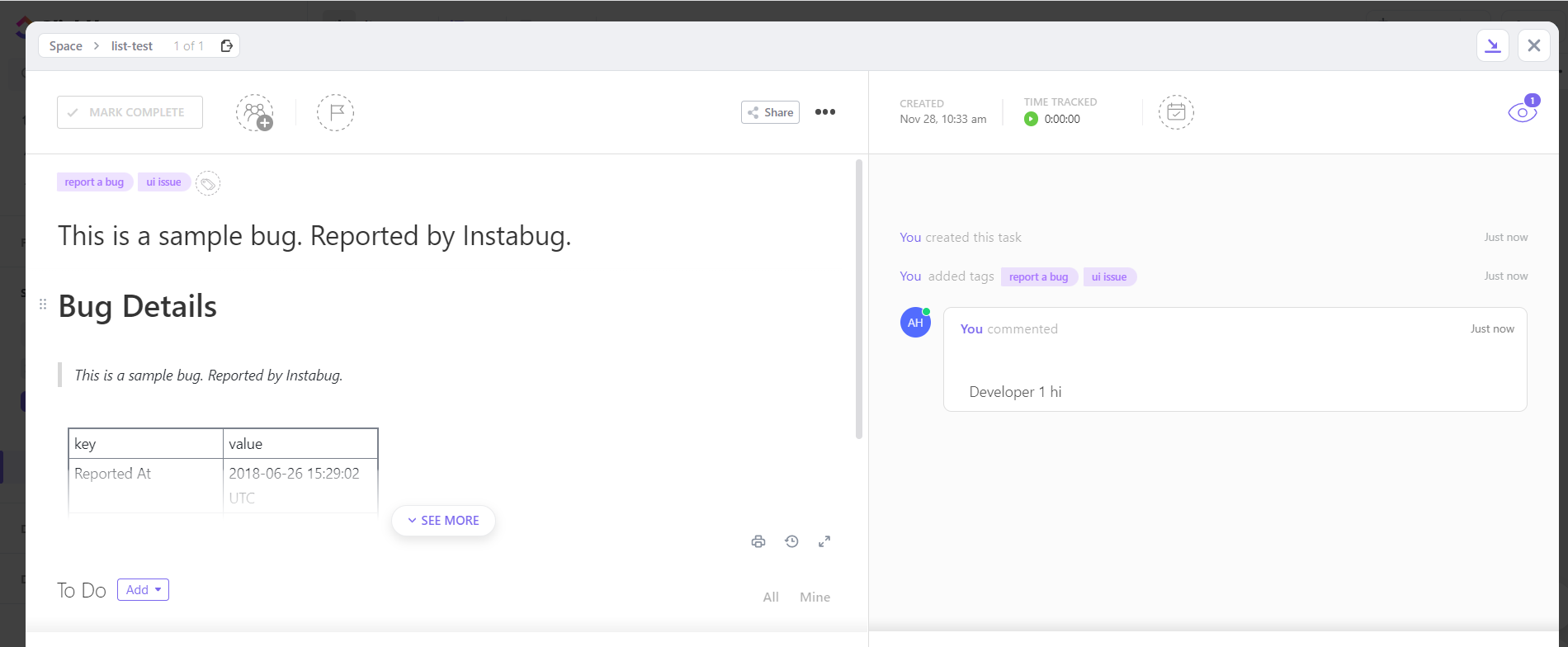Set the due date with the calendar icon
Viewport: 1568px width, 647px height.
click(1176, 112)
